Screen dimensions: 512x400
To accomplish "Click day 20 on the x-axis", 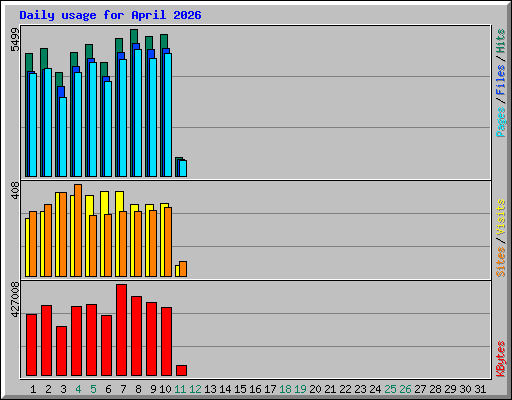I will pos(315,389).
